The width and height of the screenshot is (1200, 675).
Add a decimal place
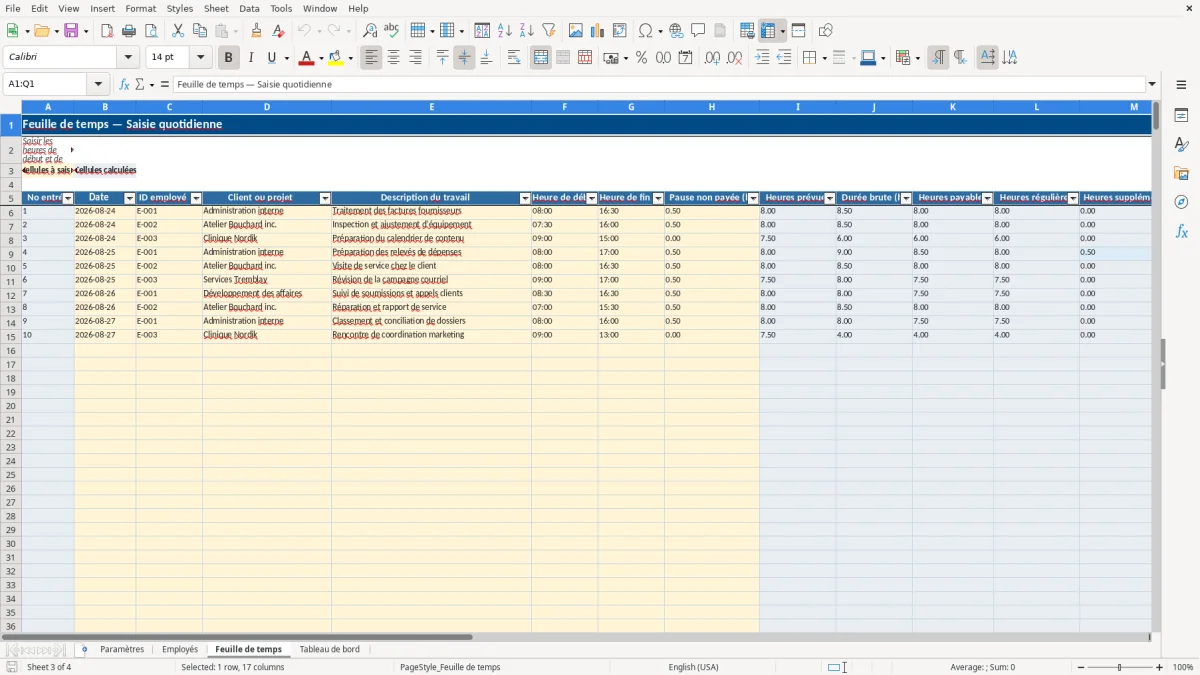[x=713, y=58]
